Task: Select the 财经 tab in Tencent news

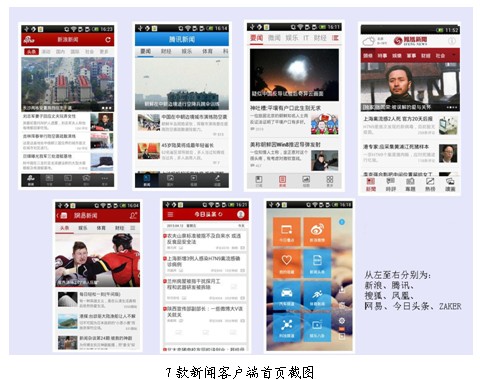Action: click(166, 51)
